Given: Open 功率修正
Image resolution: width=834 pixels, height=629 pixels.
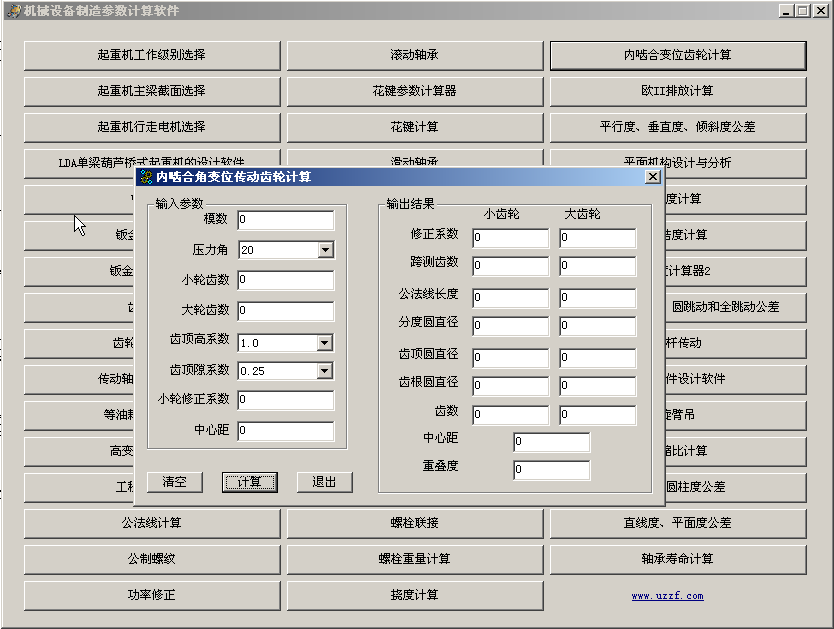Looking at the screenshot, I should [x=152, y=596].
